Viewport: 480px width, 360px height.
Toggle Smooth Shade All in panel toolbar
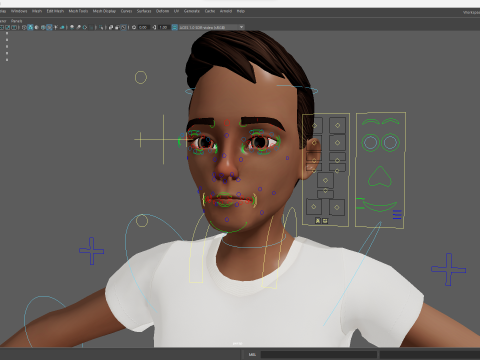(30, 27)
